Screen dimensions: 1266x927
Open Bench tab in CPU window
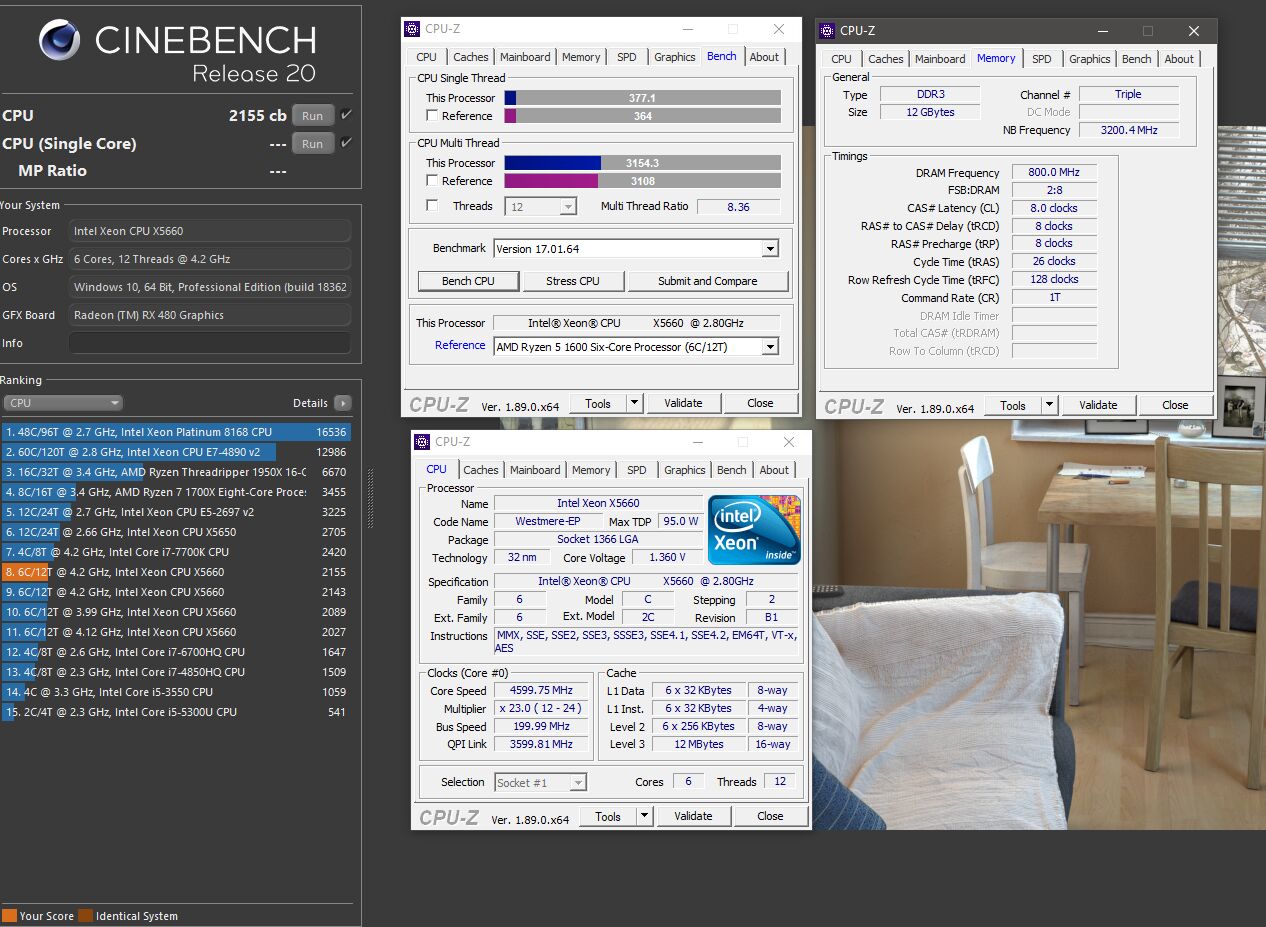(x=732, y=470)
